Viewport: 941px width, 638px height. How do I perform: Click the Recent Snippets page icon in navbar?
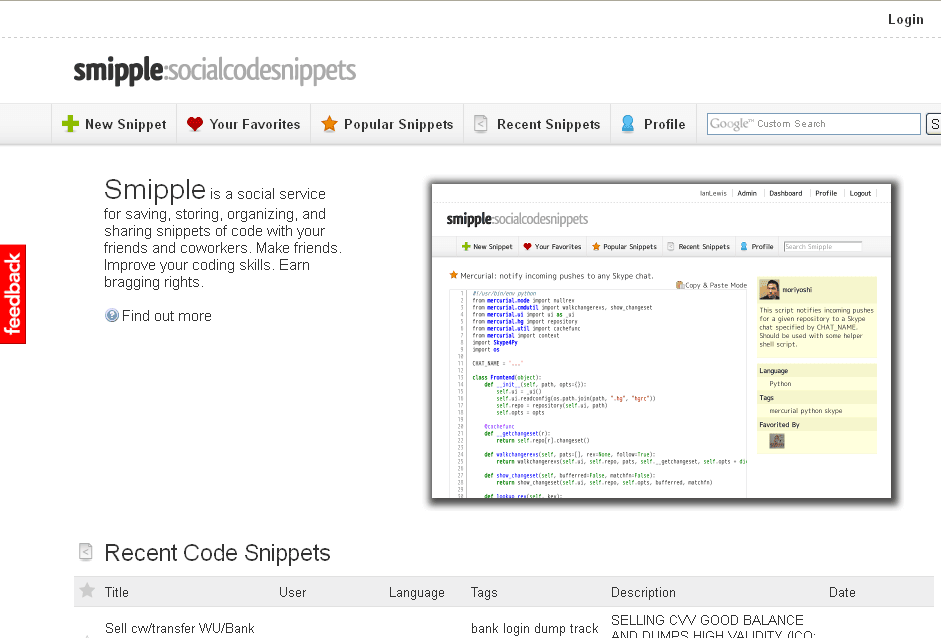coord(481,124)
